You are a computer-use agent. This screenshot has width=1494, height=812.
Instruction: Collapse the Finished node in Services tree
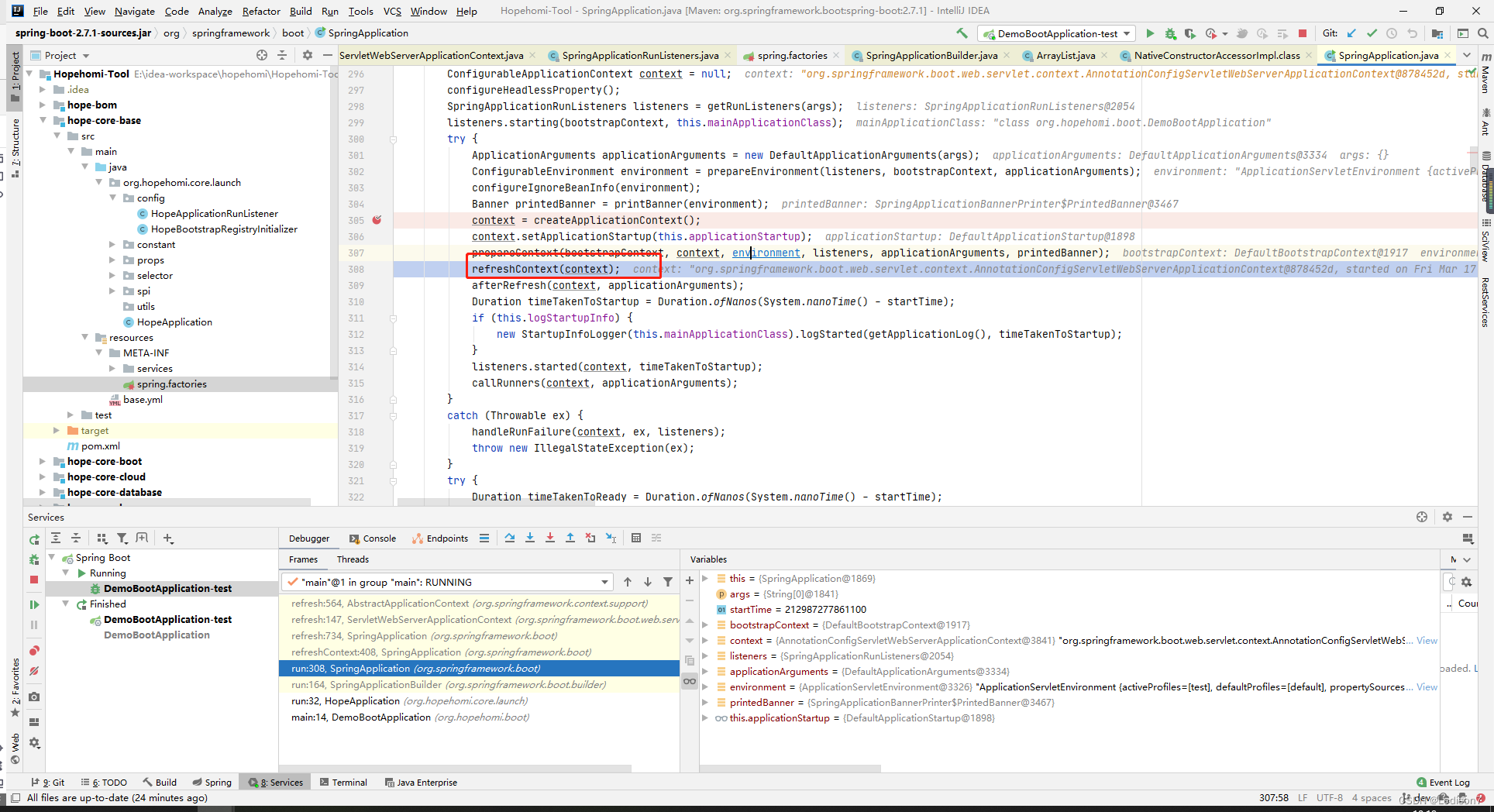coord(66,604)
